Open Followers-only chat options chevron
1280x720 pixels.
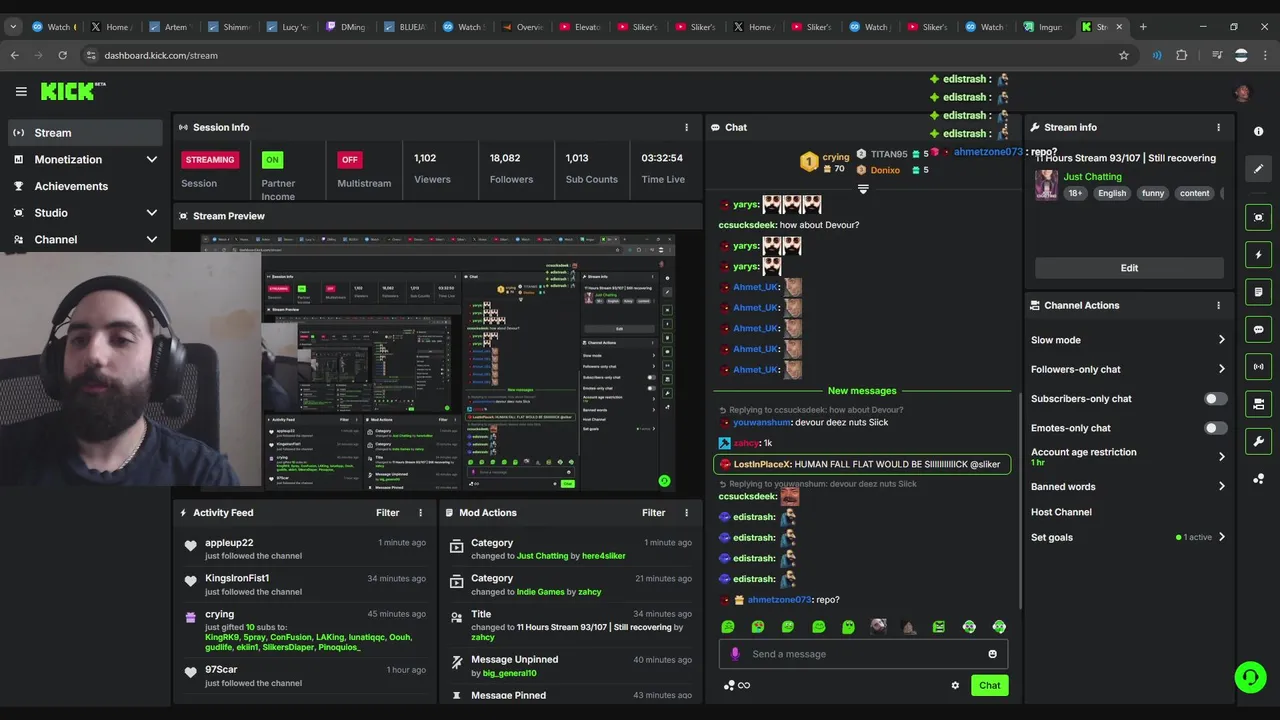tap(1221, 369)
